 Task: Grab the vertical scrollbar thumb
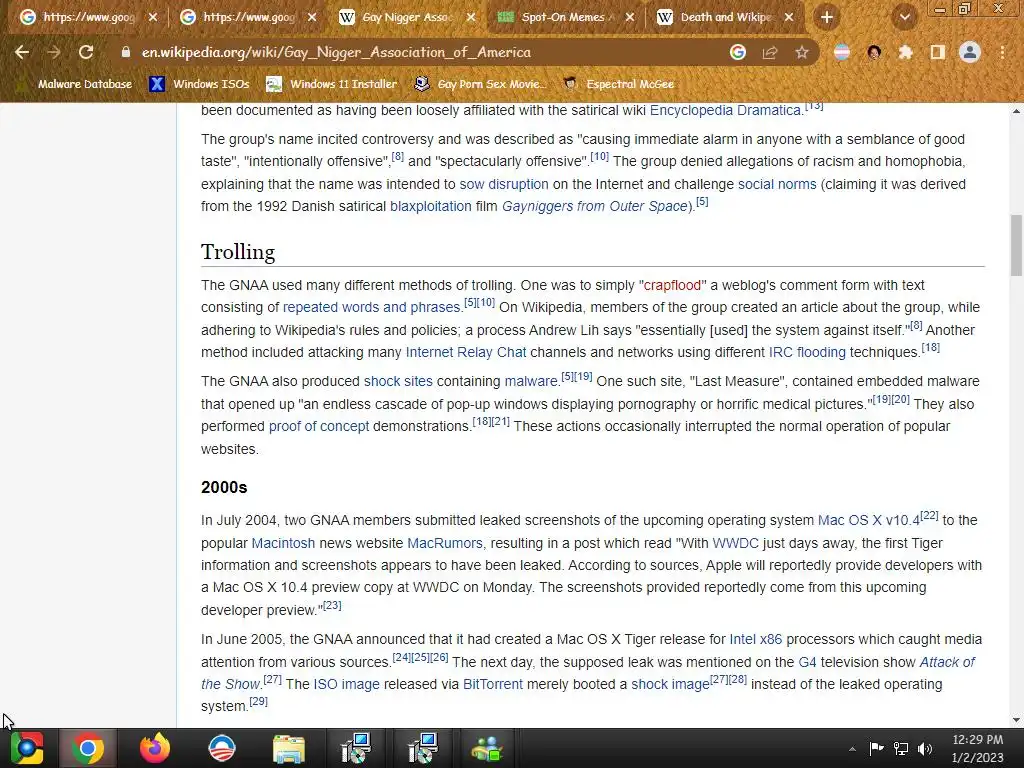tap(1016, 246)
